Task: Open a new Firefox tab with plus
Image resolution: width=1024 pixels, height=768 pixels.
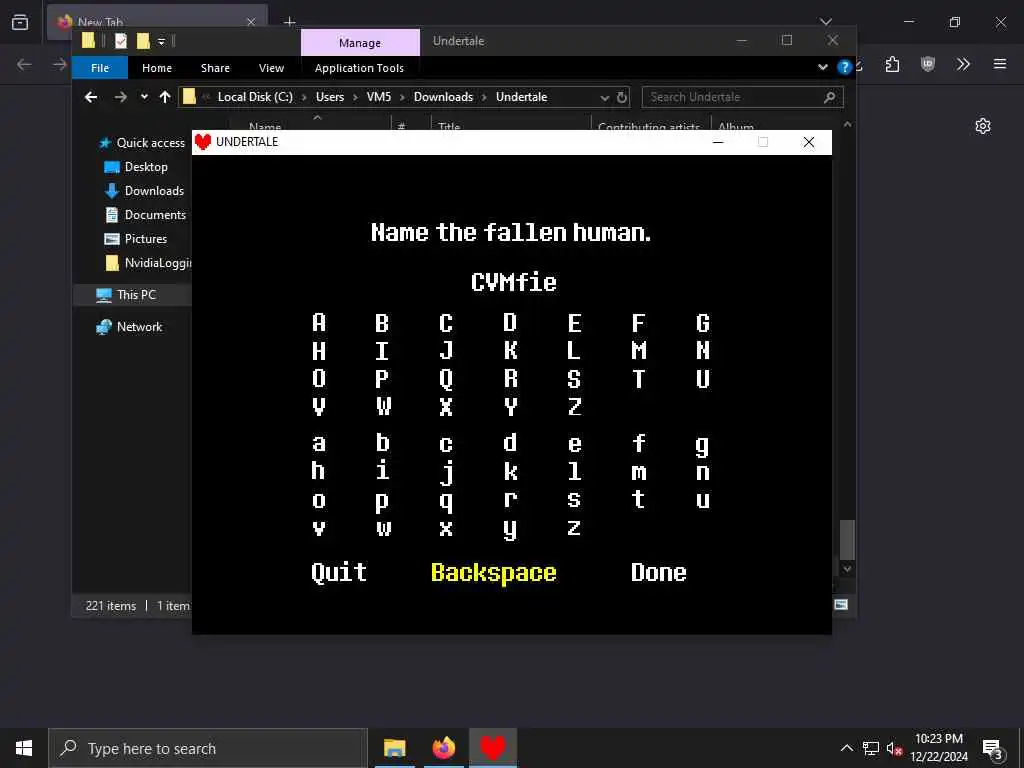Action: [x=290, y=22]
